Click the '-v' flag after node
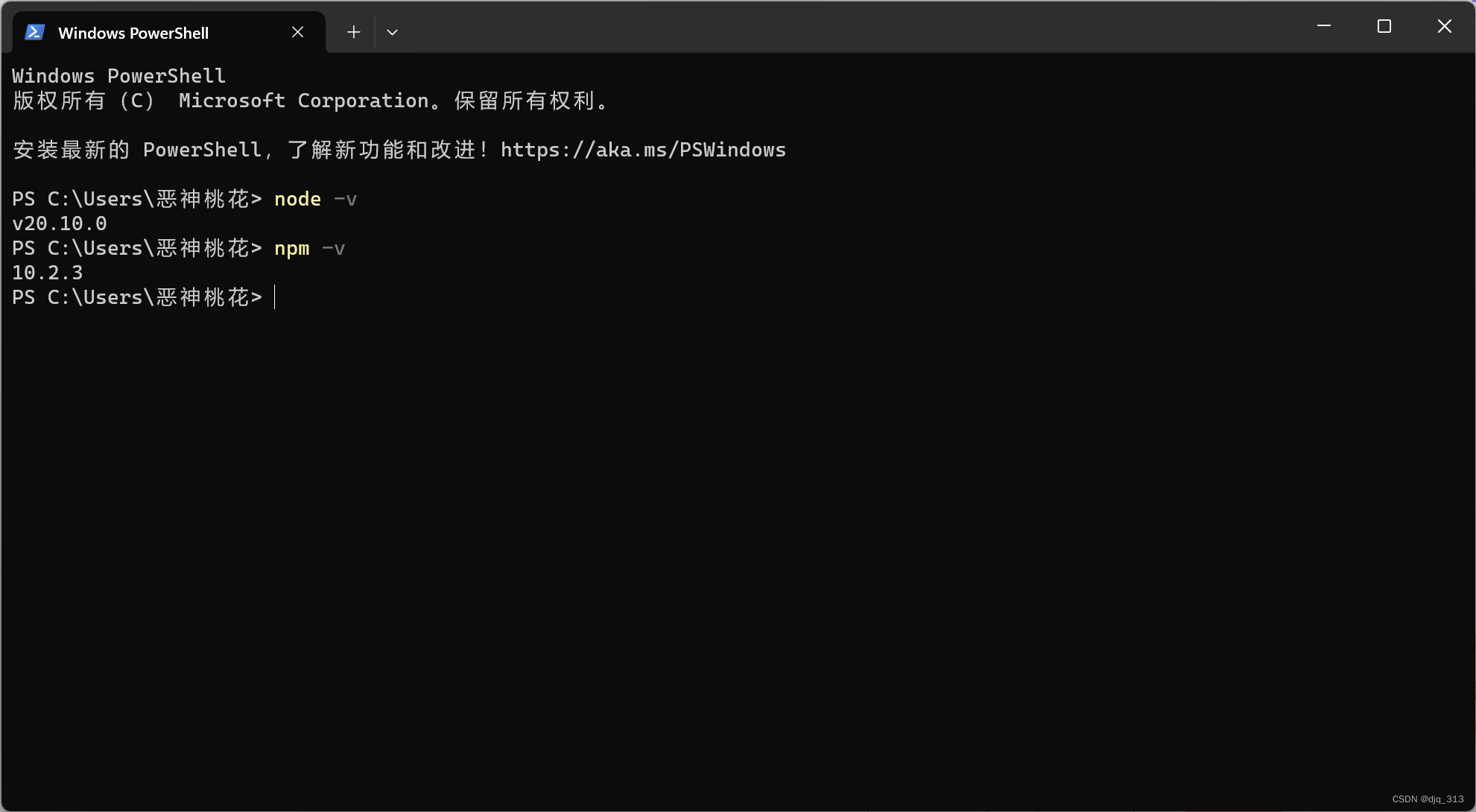This screenshot has height=812, width=1476. click(x=345, y=199)
